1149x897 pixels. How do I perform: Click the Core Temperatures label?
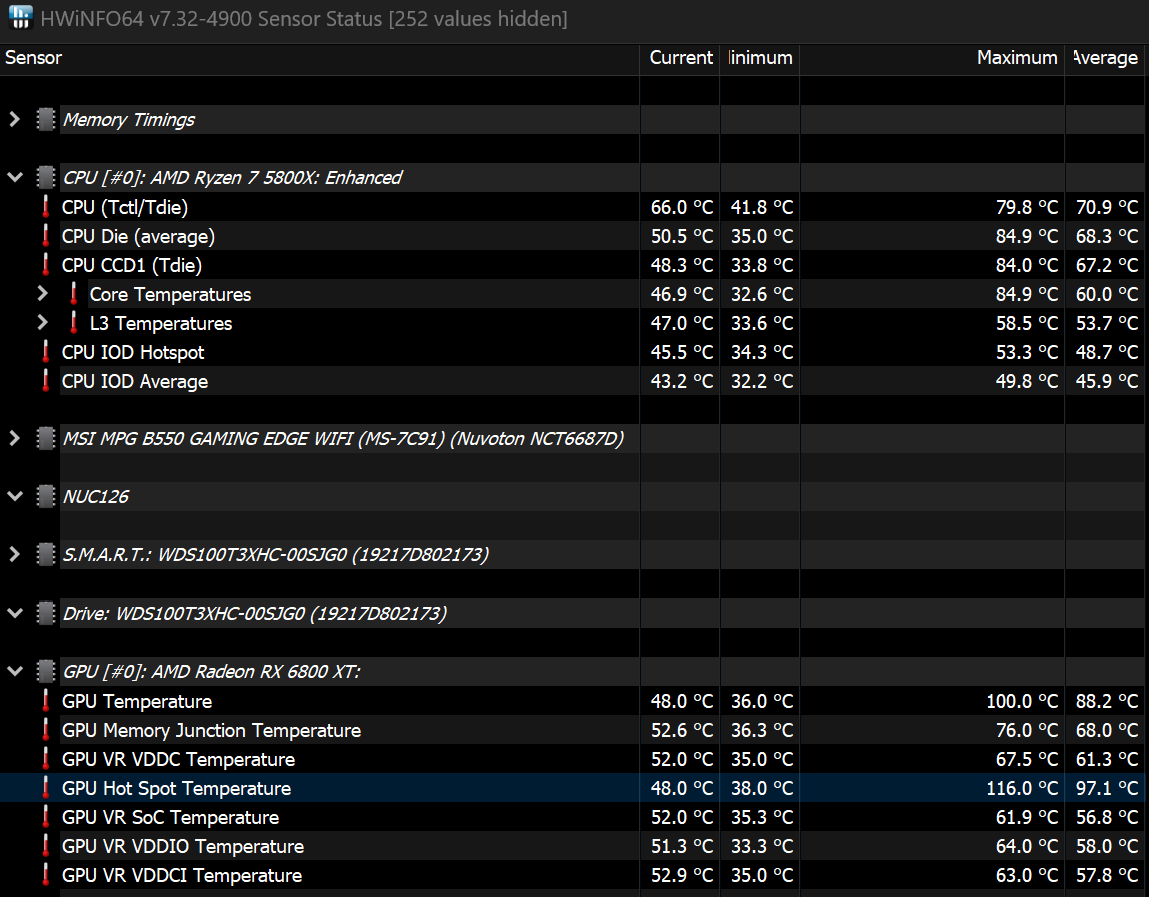tap(170, 295)
